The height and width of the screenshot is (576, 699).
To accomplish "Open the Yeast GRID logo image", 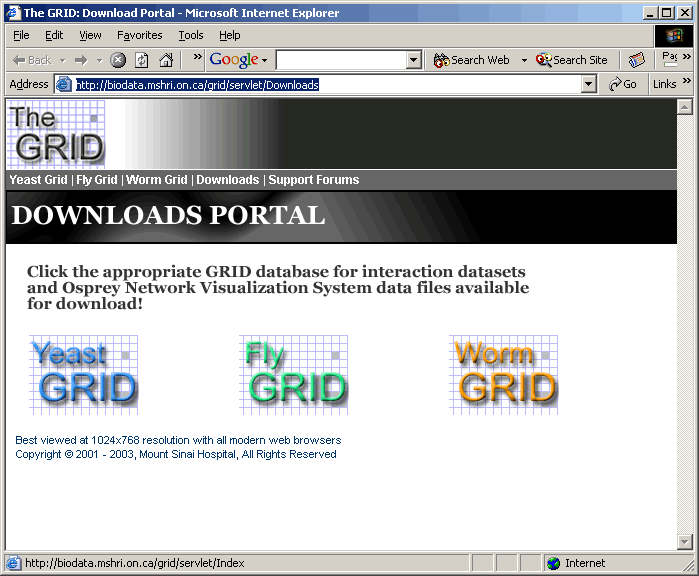I will [84, 375].
